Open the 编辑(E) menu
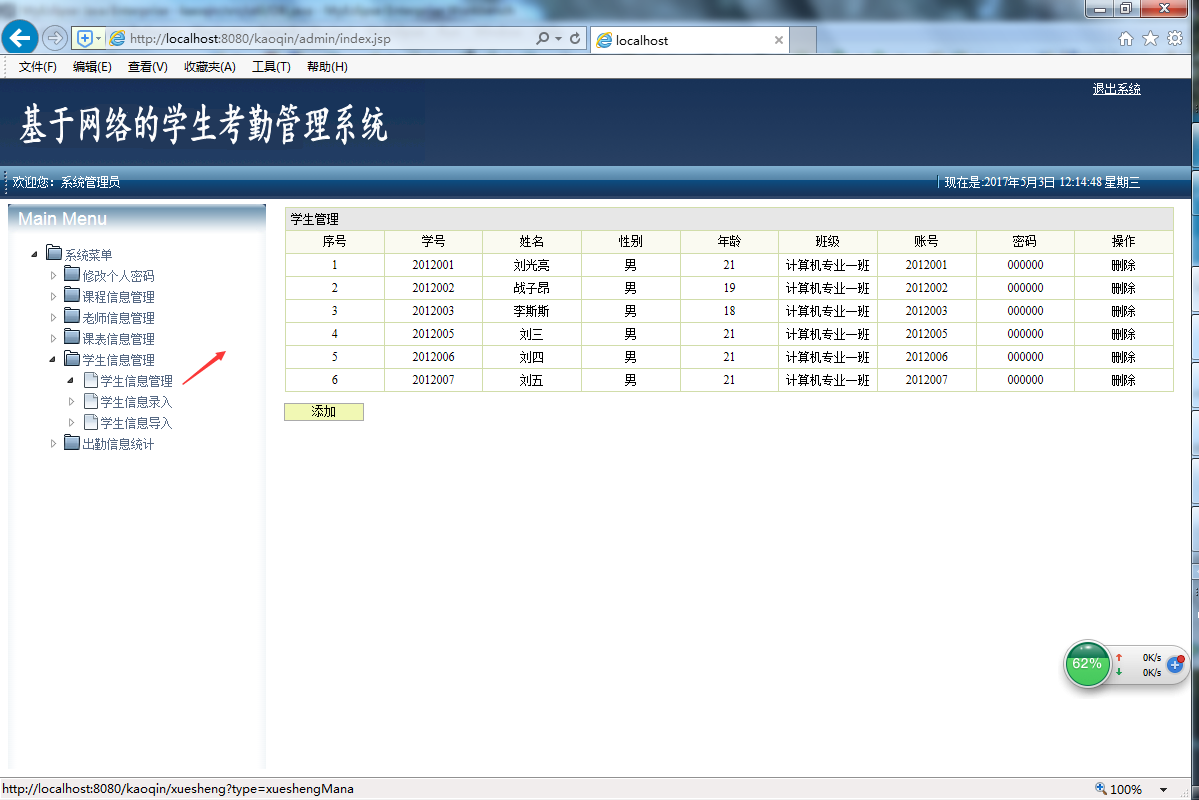Screen dimensions: 1199x800 coord(92,67)
